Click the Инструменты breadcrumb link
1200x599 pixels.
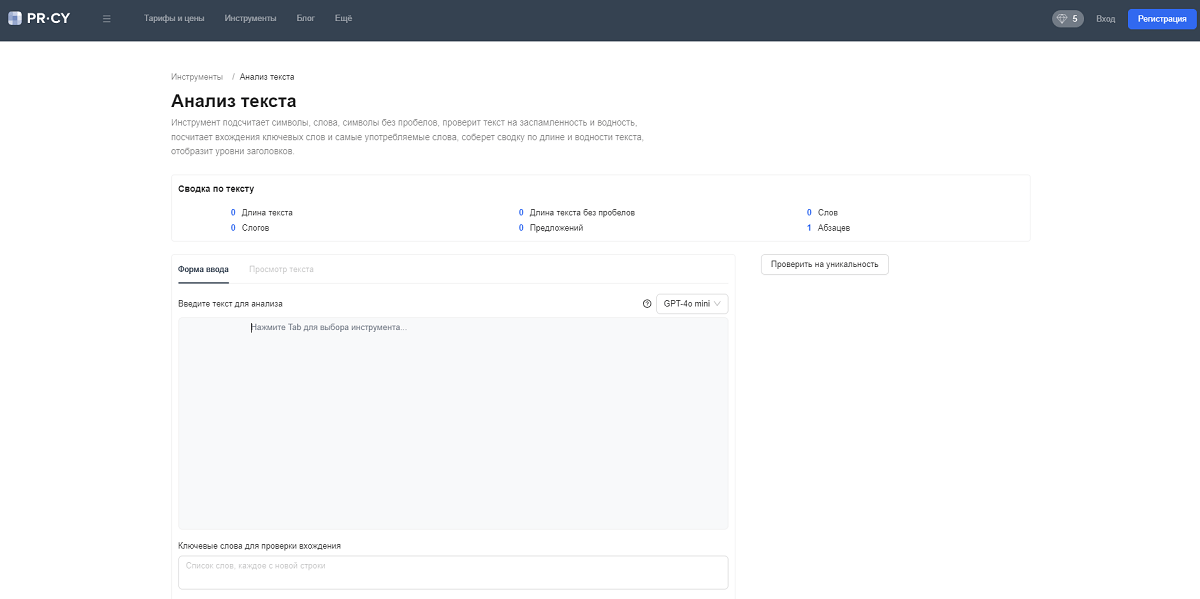197,77
